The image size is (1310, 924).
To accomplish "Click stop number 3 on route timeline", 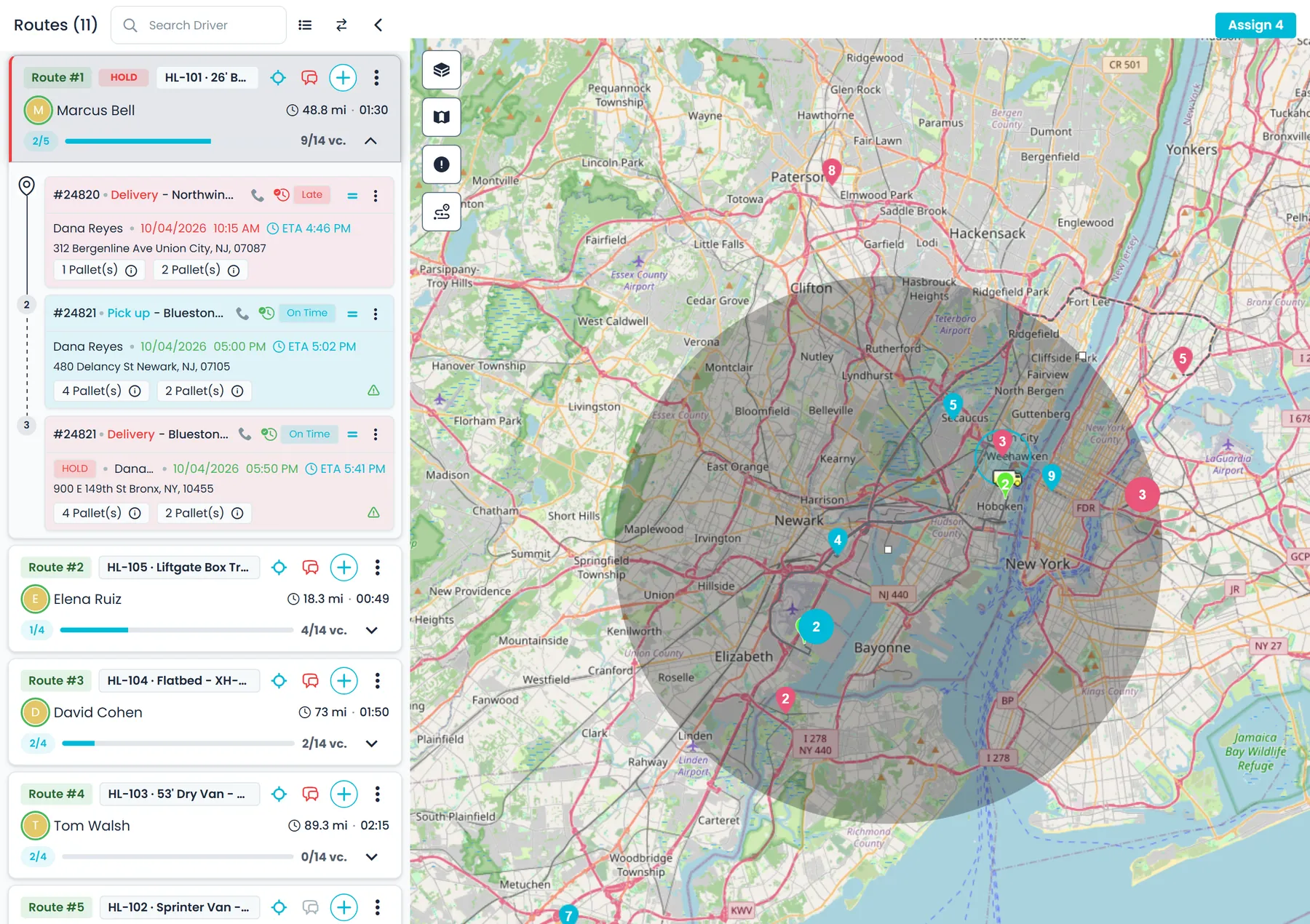I will coord(27,426).
